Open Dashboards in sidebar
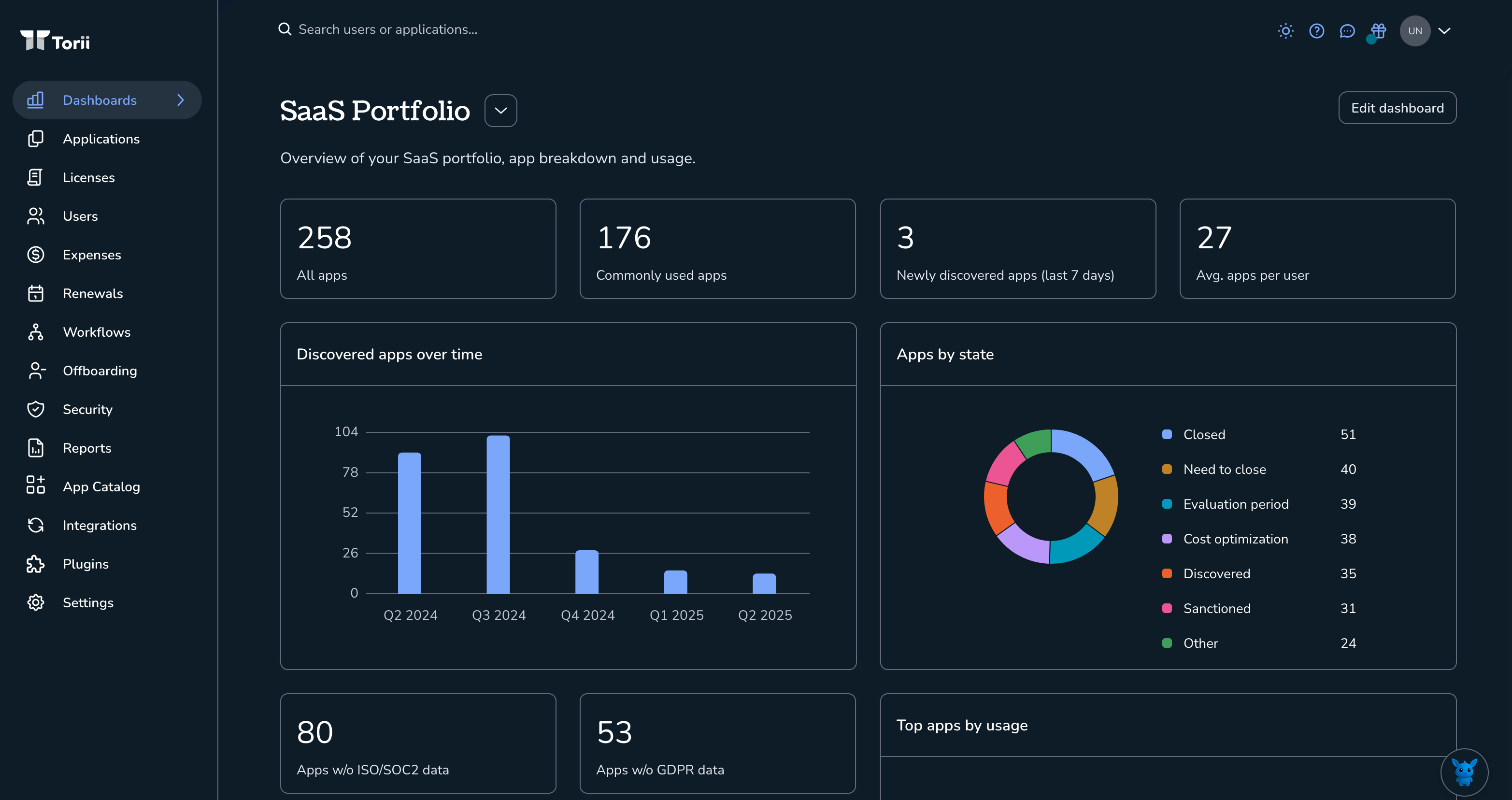This screenshot has width=1512, height=800. click(x=107, y=100)
